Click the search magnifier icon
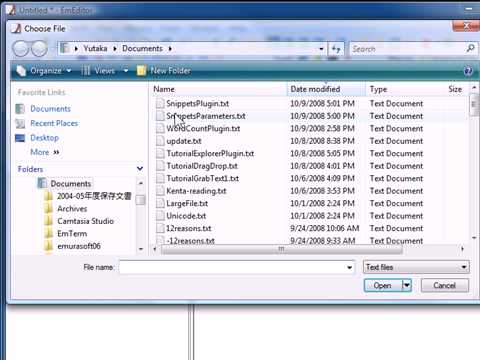The width and height of the screenshot is (480, 360). tap(470, 49)
